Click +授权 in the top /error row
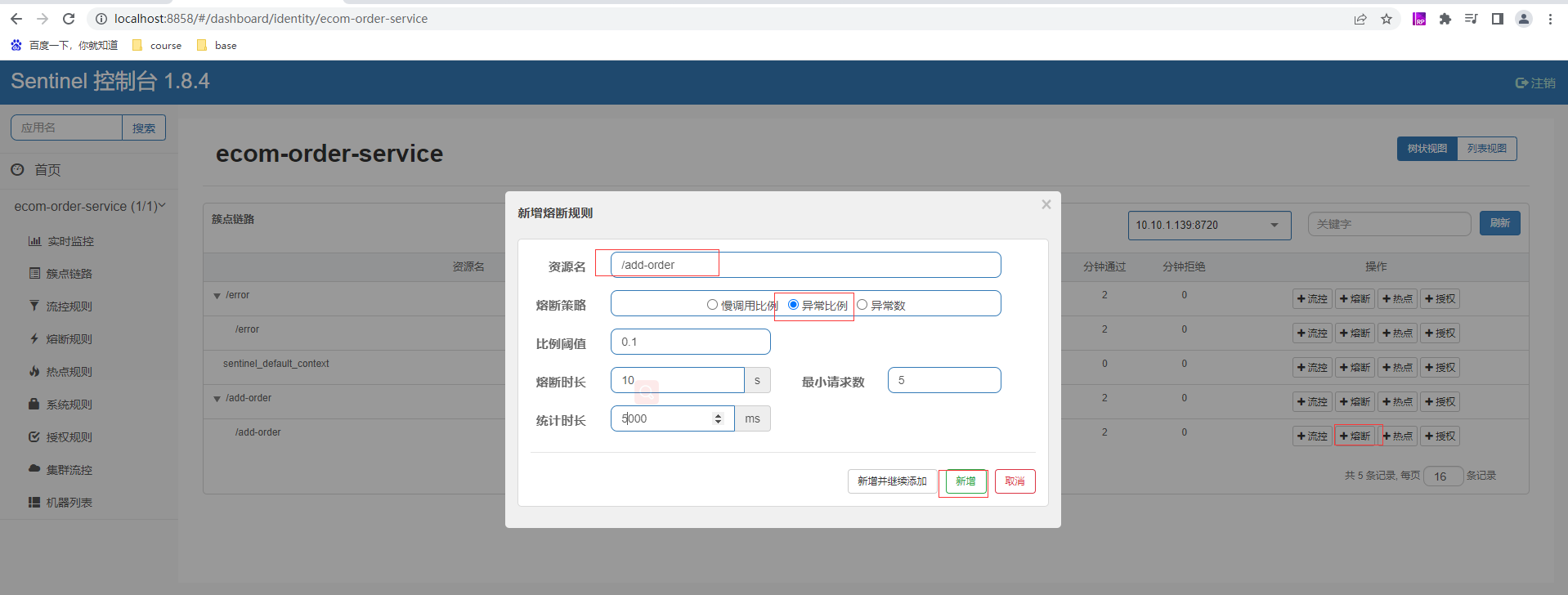This screenshot has width=1568, height=595. tap(1440, 299)
